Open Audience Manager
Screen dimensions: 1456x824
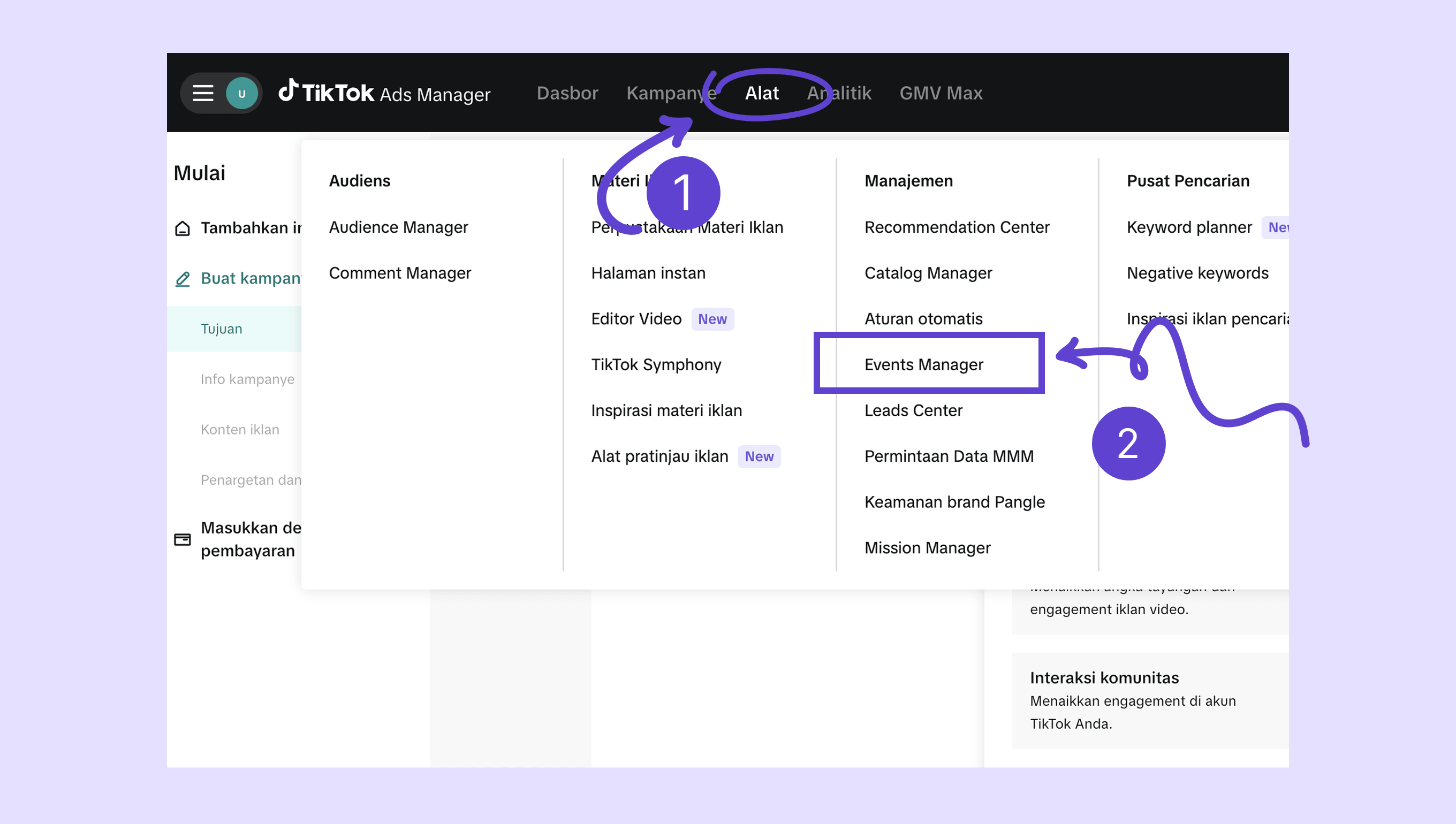click(398, 227)
